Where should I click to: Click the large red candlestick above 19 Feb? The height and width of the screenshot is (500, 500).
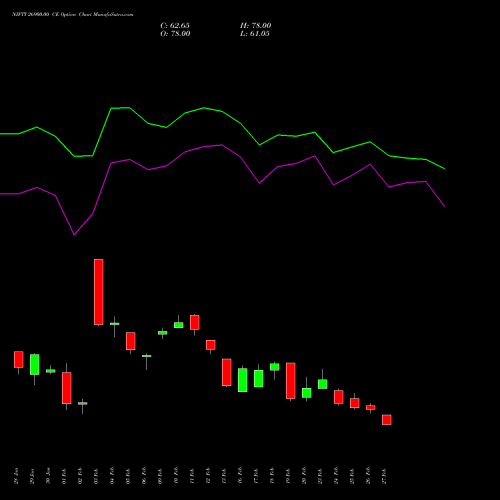[x=291, y=381]
